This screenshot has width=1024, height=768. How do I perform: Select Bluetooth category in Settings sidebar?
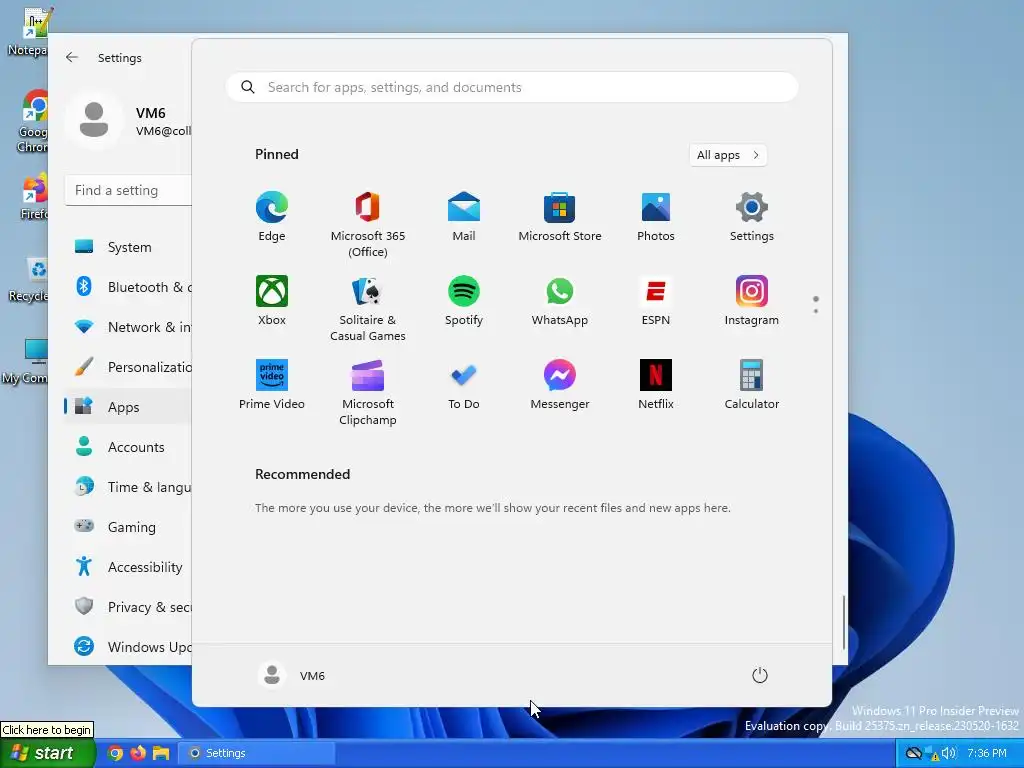click(x=128, y=287)
